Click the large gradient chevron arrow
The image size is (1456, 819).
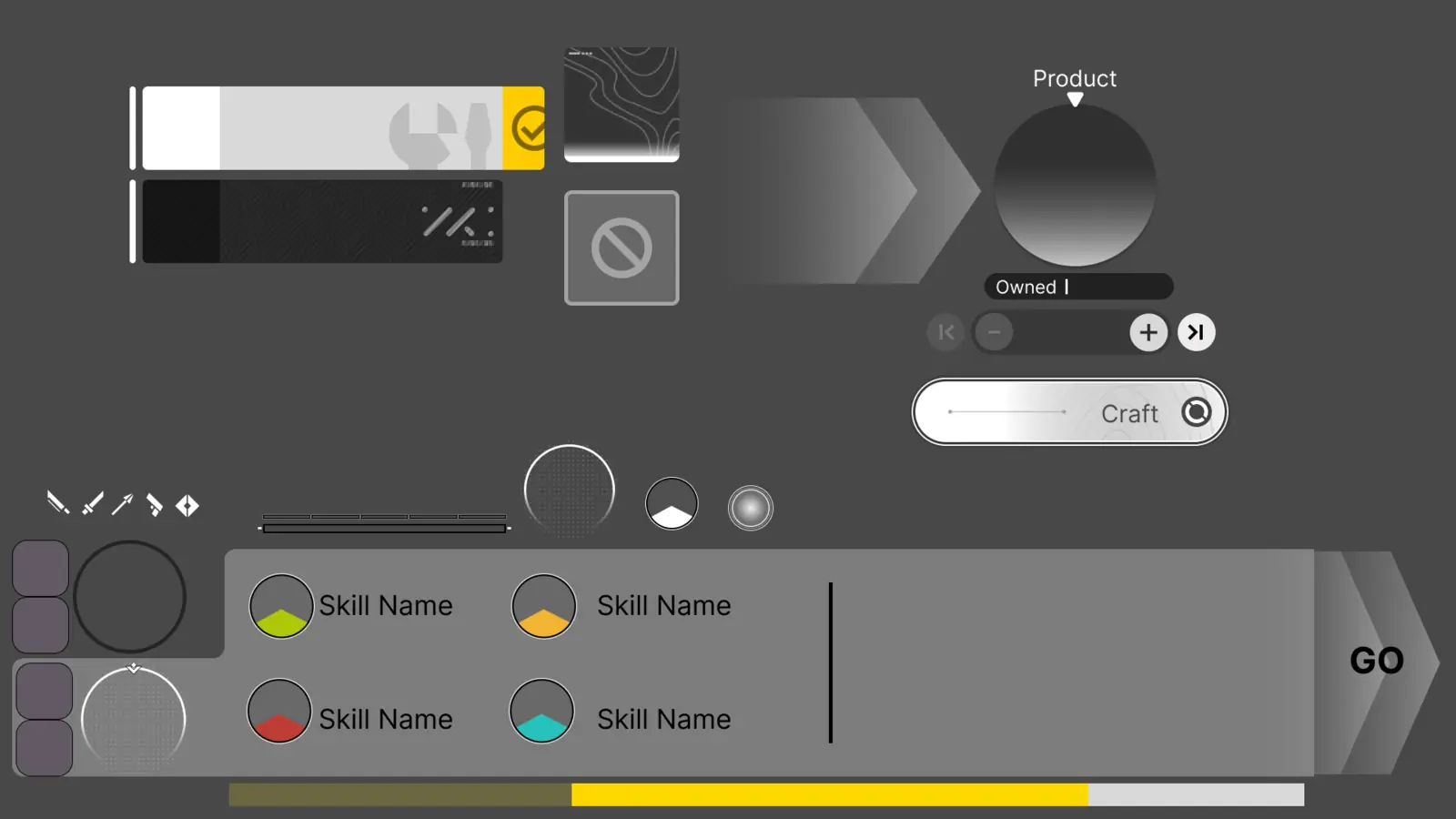click(x=855, y=190)
